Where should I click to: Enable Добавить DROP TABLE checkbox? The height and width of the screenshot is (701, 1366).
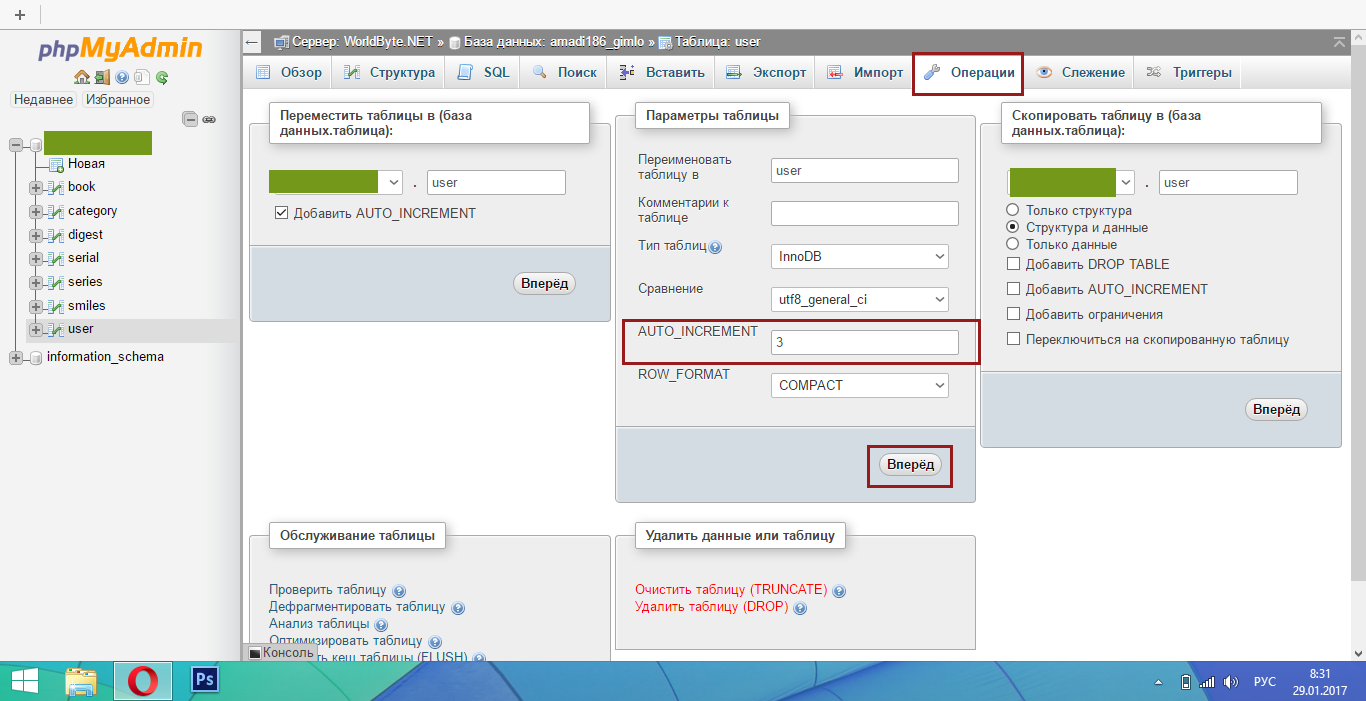tap(1013, 264)
